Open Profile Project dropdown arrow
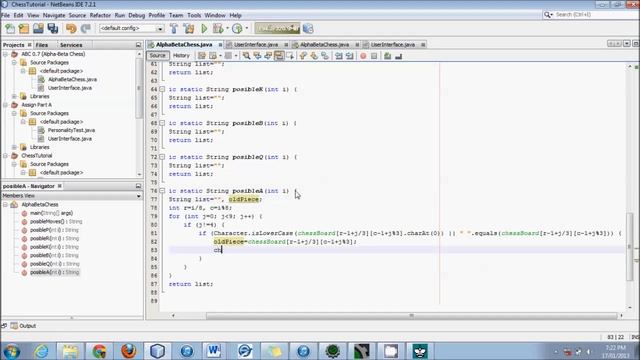The height and width of the screenshot is (360, 640). click(x=246, y=29)
